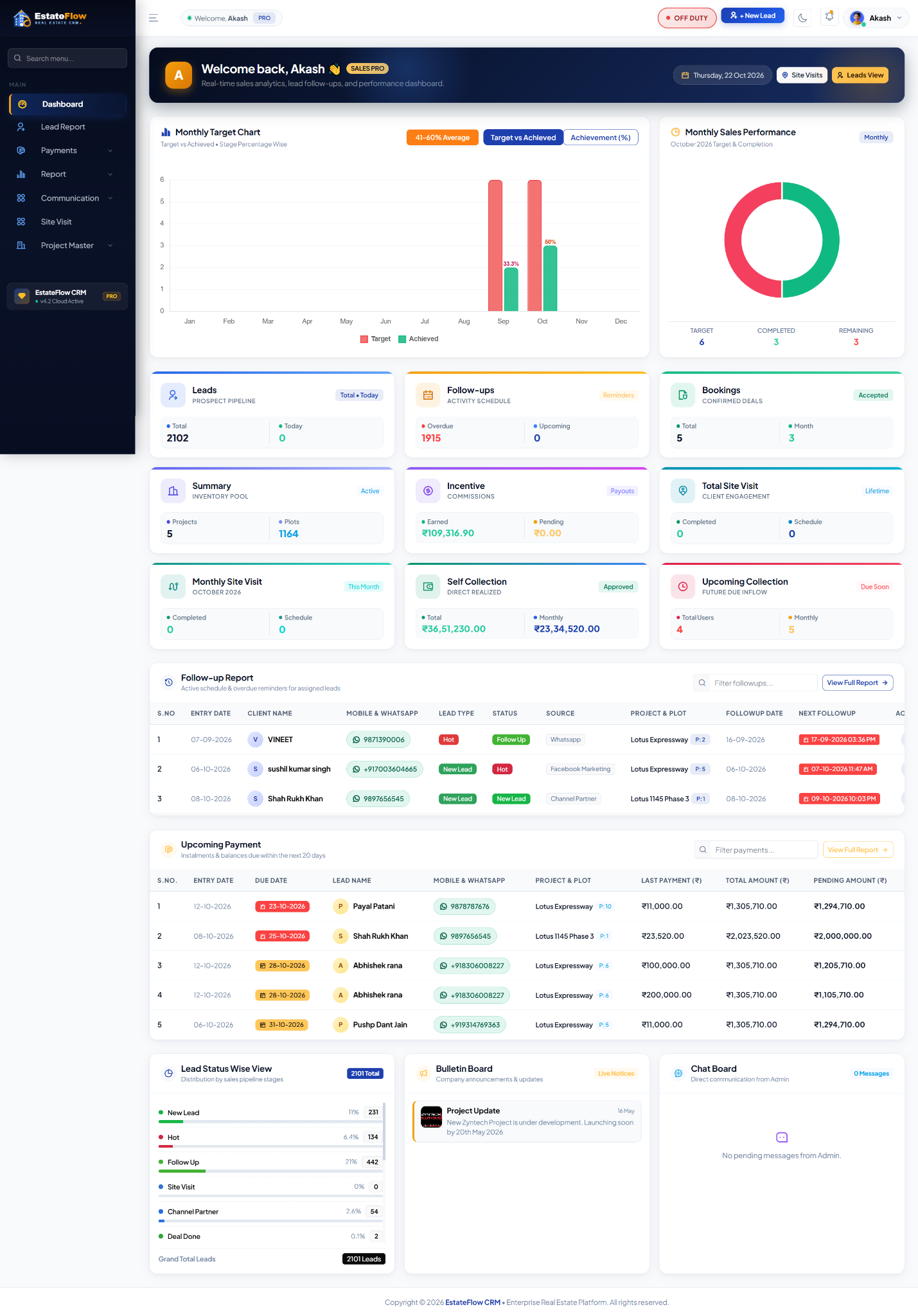Expand the Report sidebar submenu
The height and width of the screenshot is (1316, 918).
[x=67, y=174]
